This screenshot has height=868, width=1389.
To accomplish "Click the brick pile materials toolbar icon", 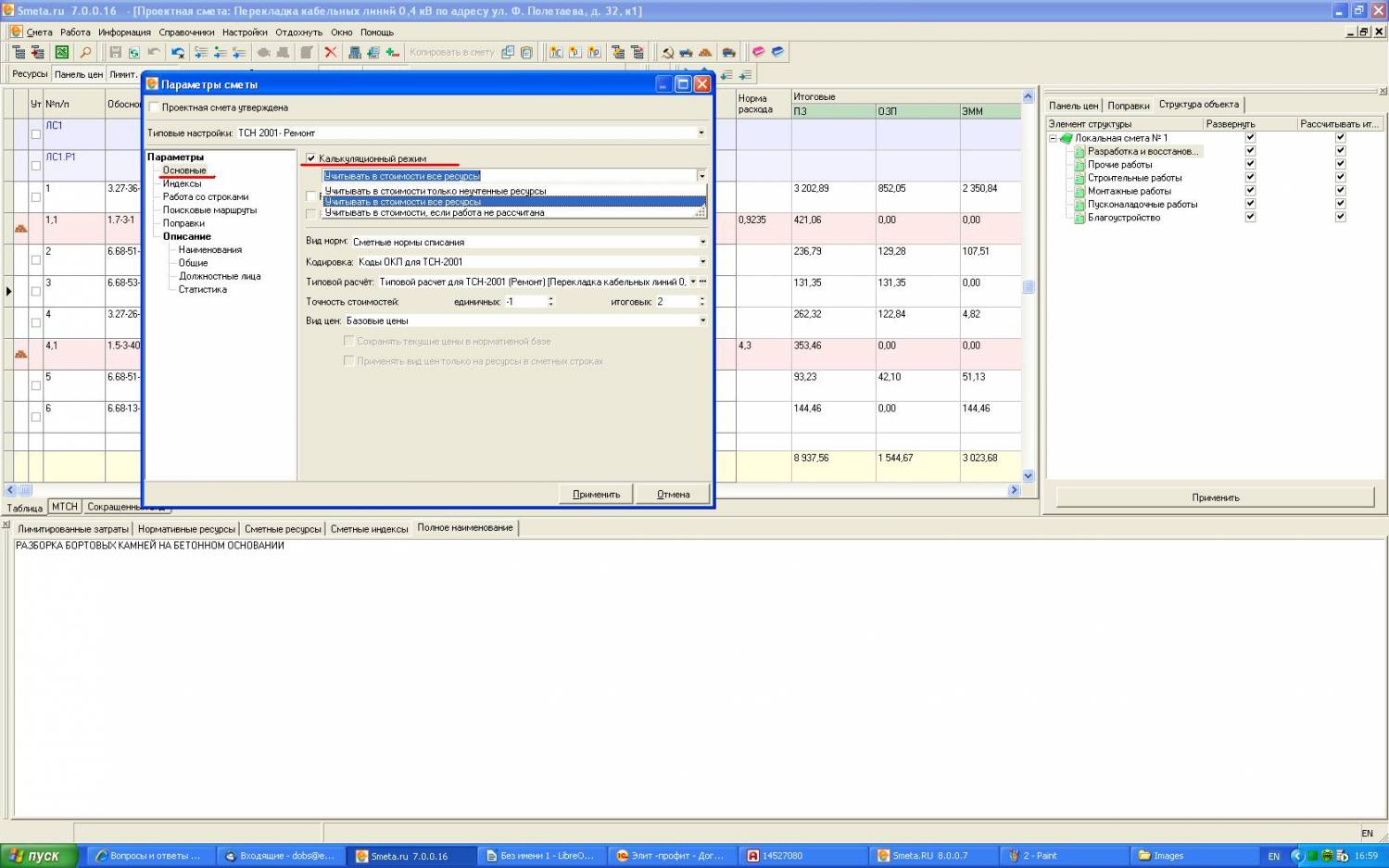I will [705, 53].
